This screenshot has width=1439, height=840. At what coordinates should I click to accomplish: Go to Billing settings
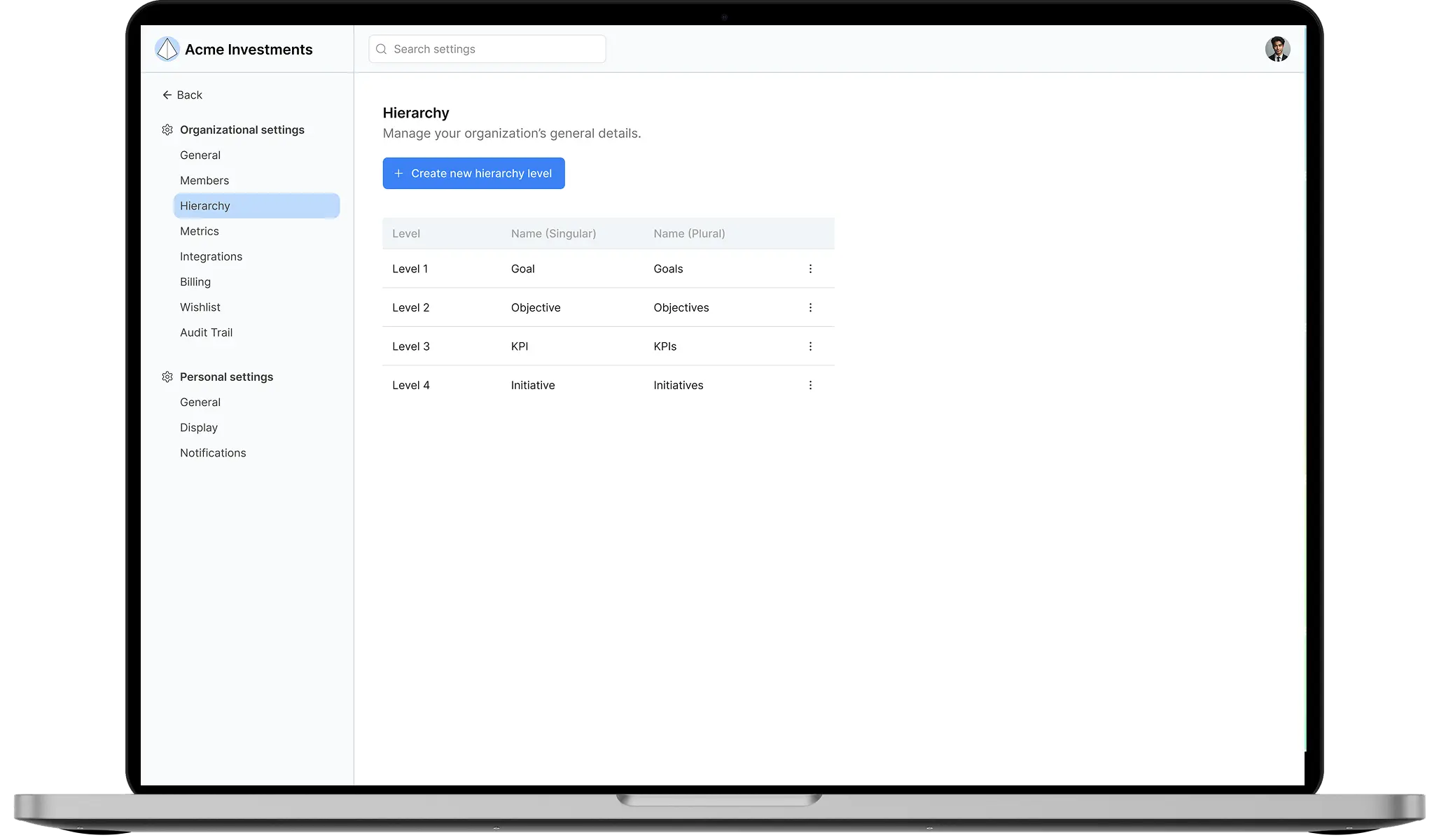[x=195, y=281]
